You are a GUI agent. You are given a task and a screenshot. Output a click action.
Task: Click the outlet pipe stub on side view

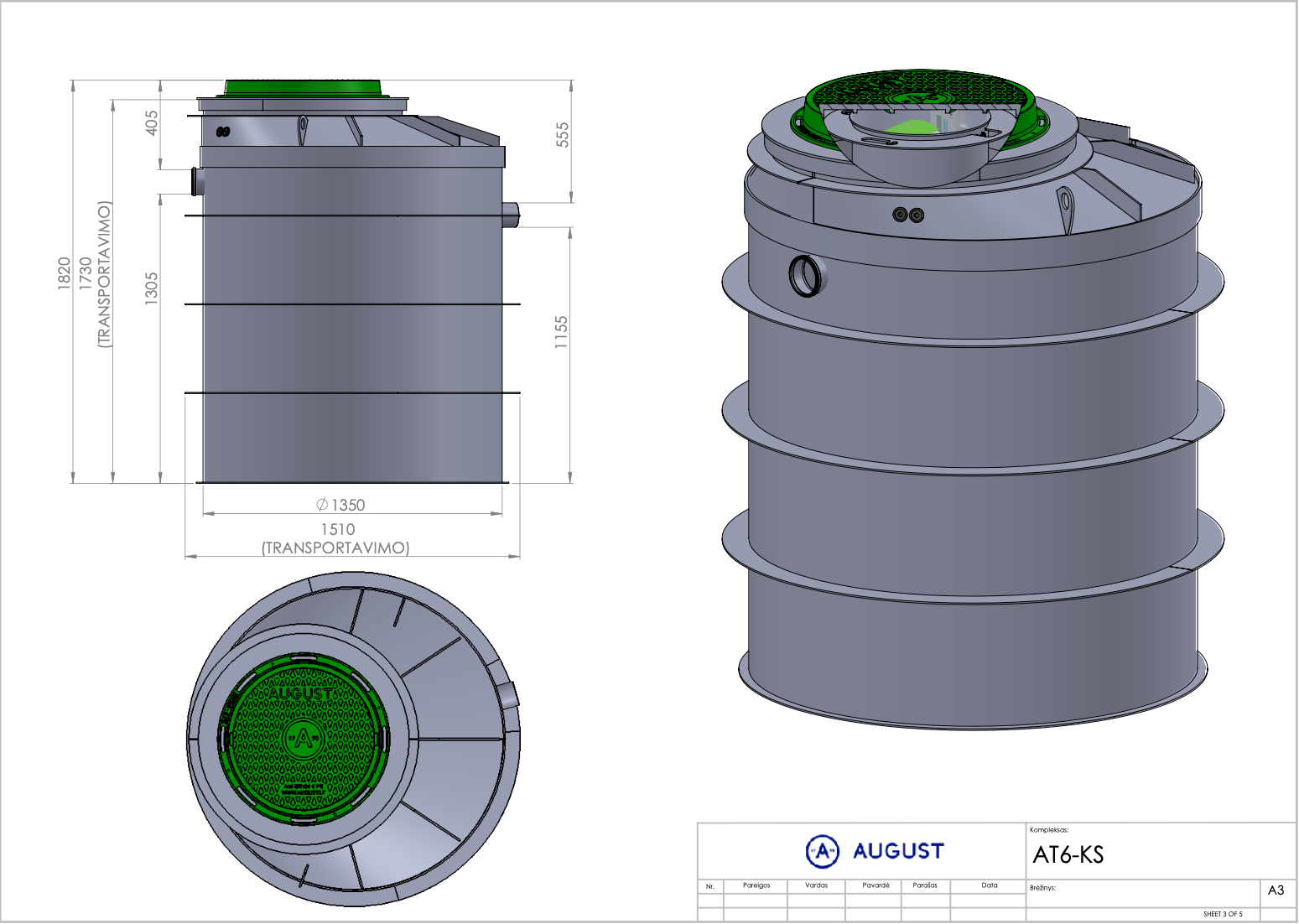511,215
